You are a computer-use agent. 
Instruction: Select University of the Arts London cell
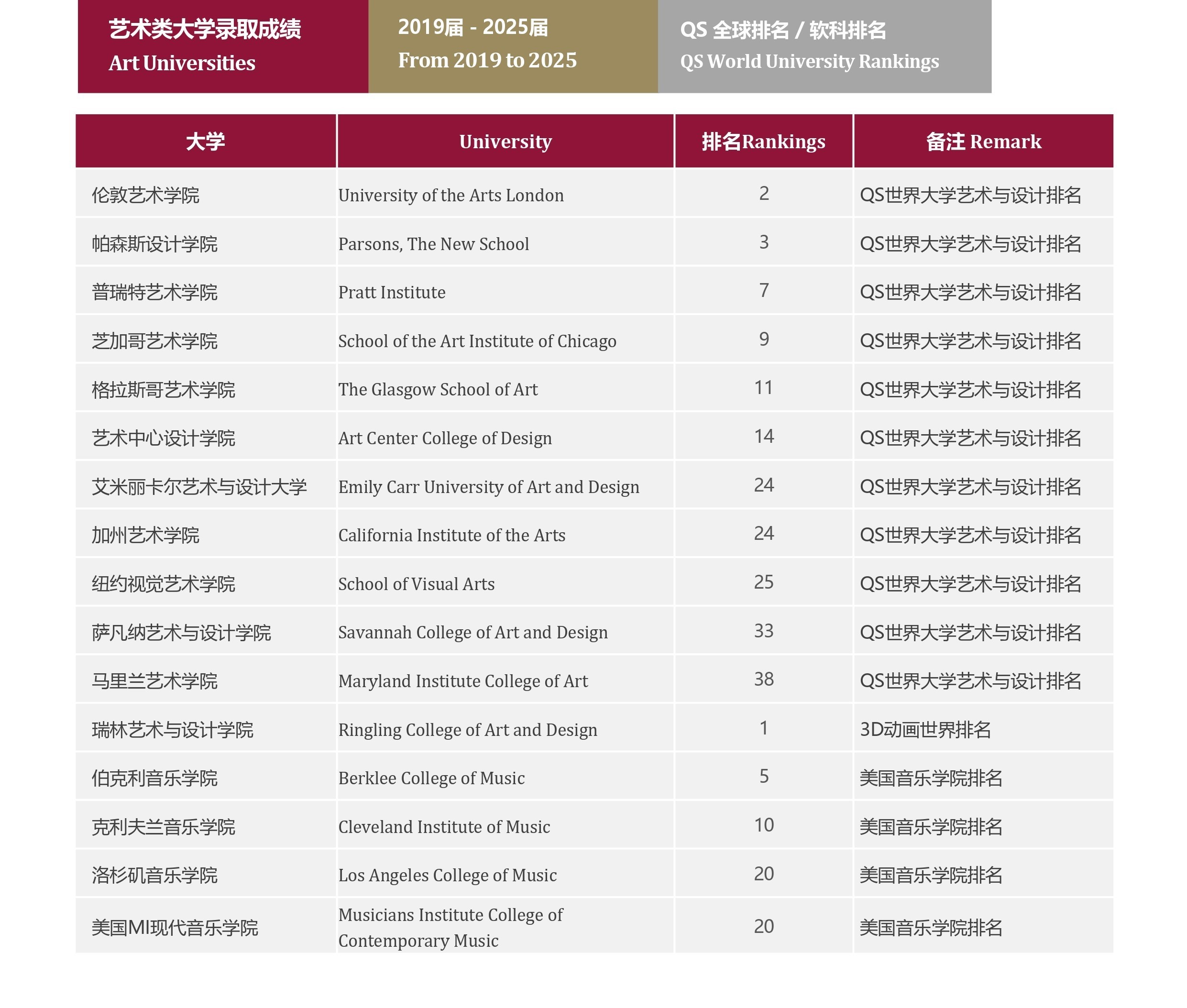(451, 196)
